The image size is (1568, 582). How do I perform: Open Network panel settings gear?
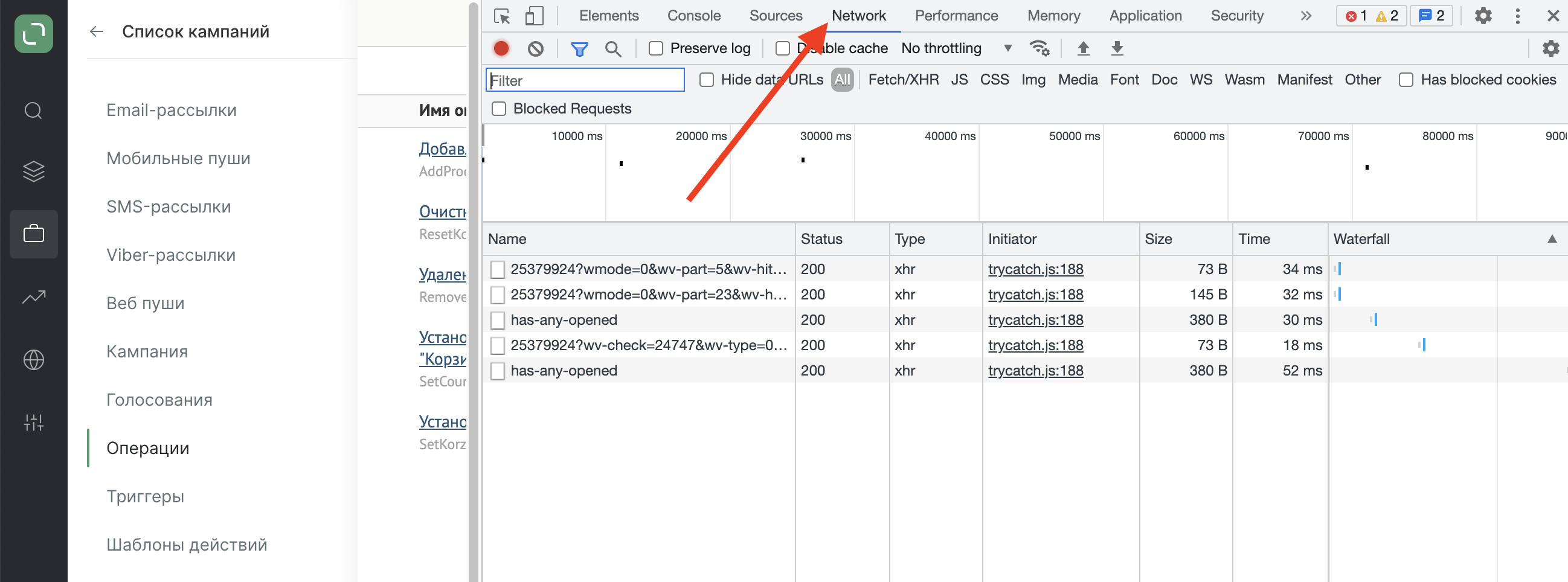click(1550, 48)
